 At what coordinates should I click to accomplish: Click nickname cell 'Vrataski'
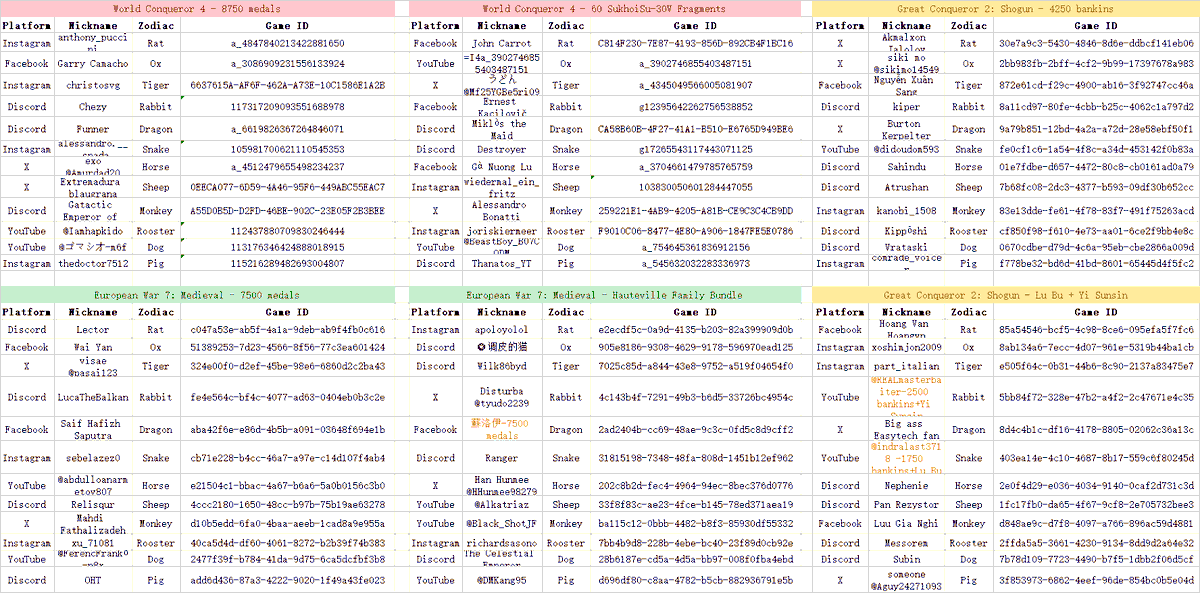point(906,246)
